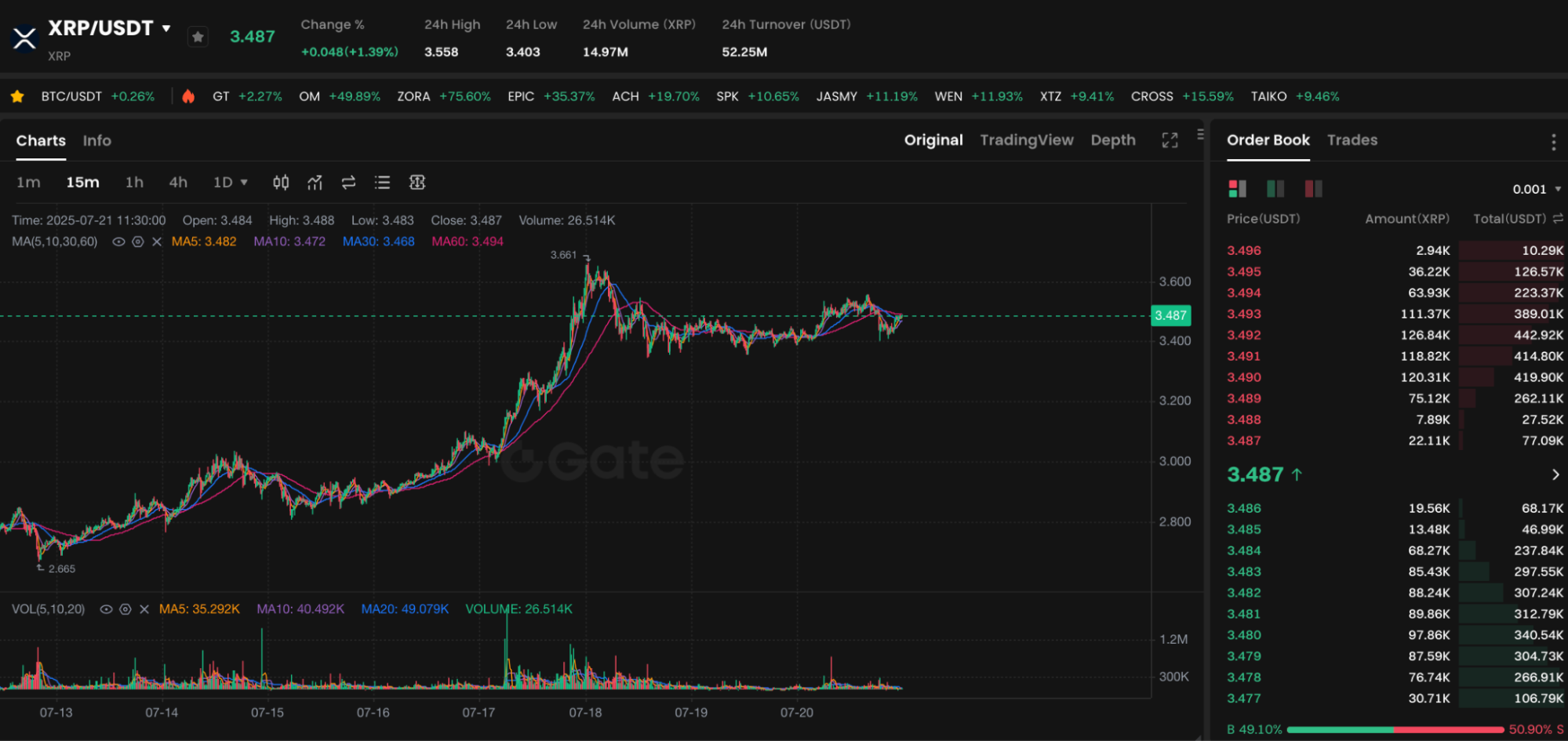Viewport: 1568px width, 741px height.
Task: Open the chart panel menu lines icon
Action: [1200, 134]
